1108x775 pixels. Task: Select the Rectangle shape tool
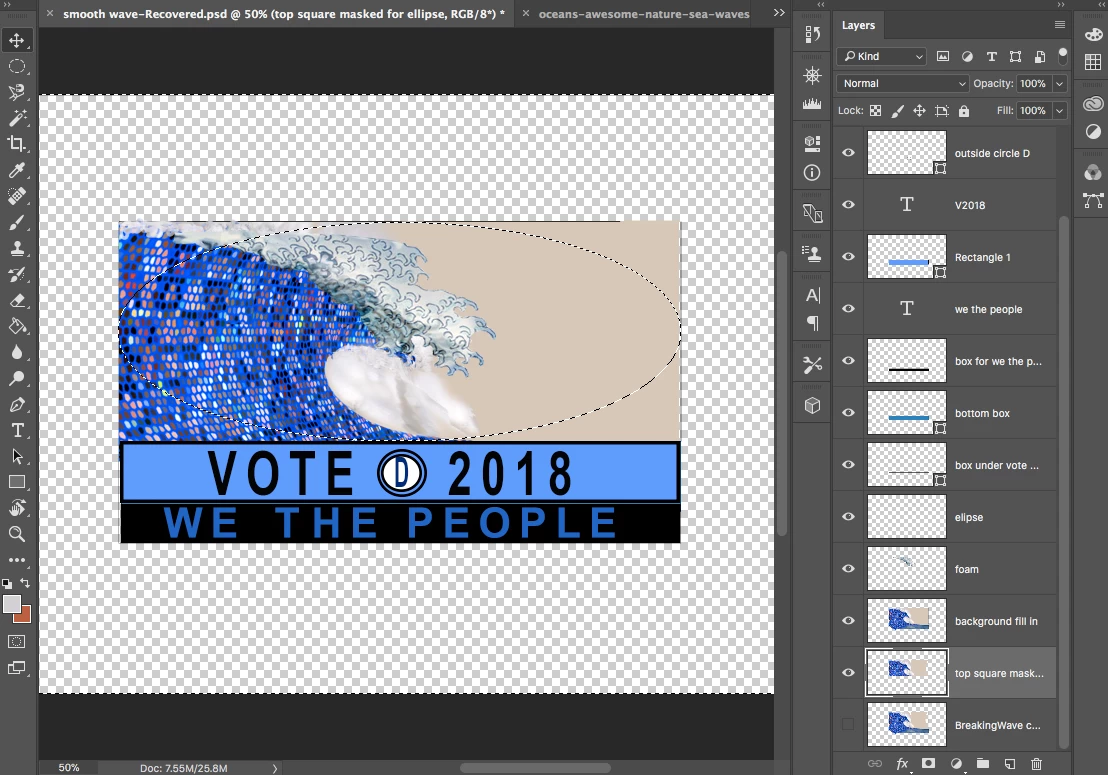point(17,483)
